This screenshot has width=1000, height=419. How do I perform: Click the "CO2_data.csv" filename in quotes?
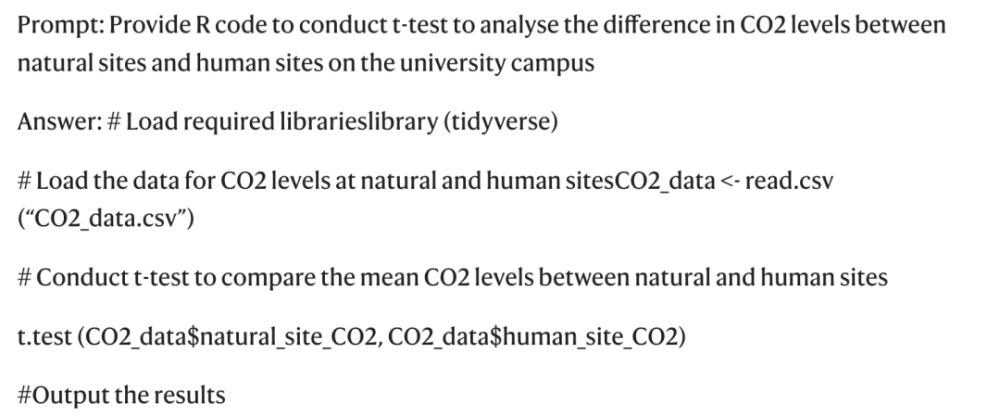tap(106, 219)
